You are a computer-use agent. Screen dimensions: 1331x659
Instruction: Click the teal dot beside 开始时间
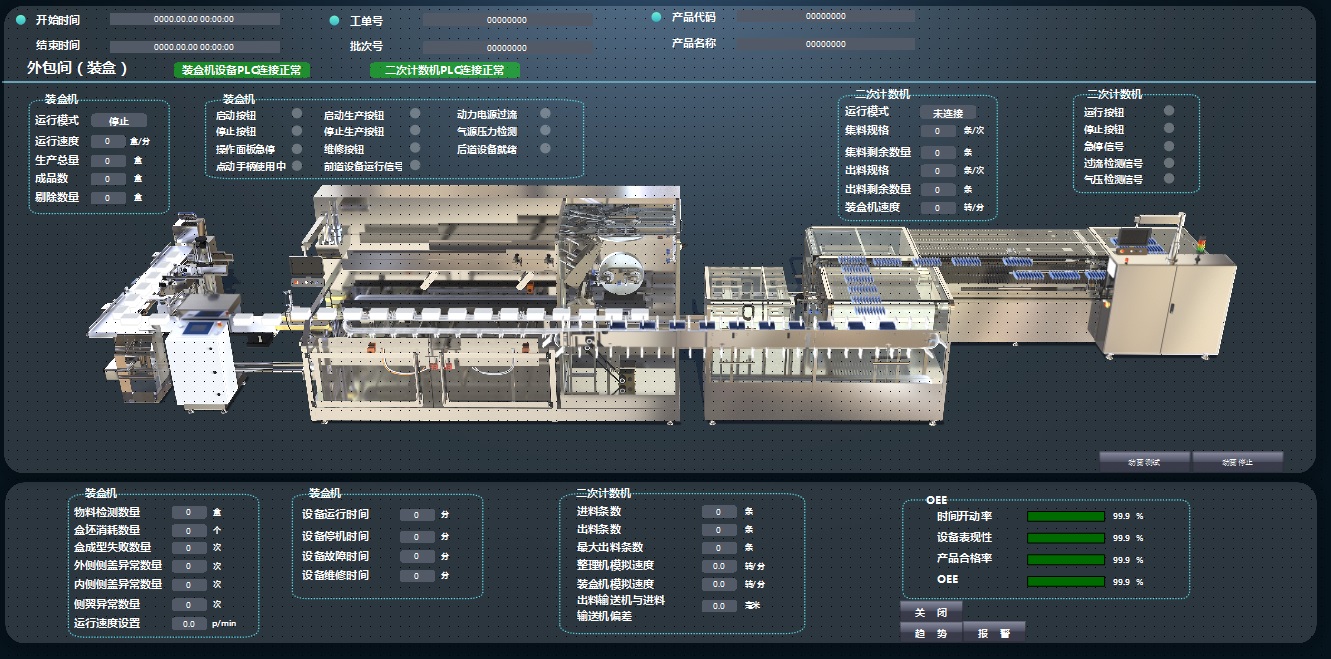click(21, 19)
